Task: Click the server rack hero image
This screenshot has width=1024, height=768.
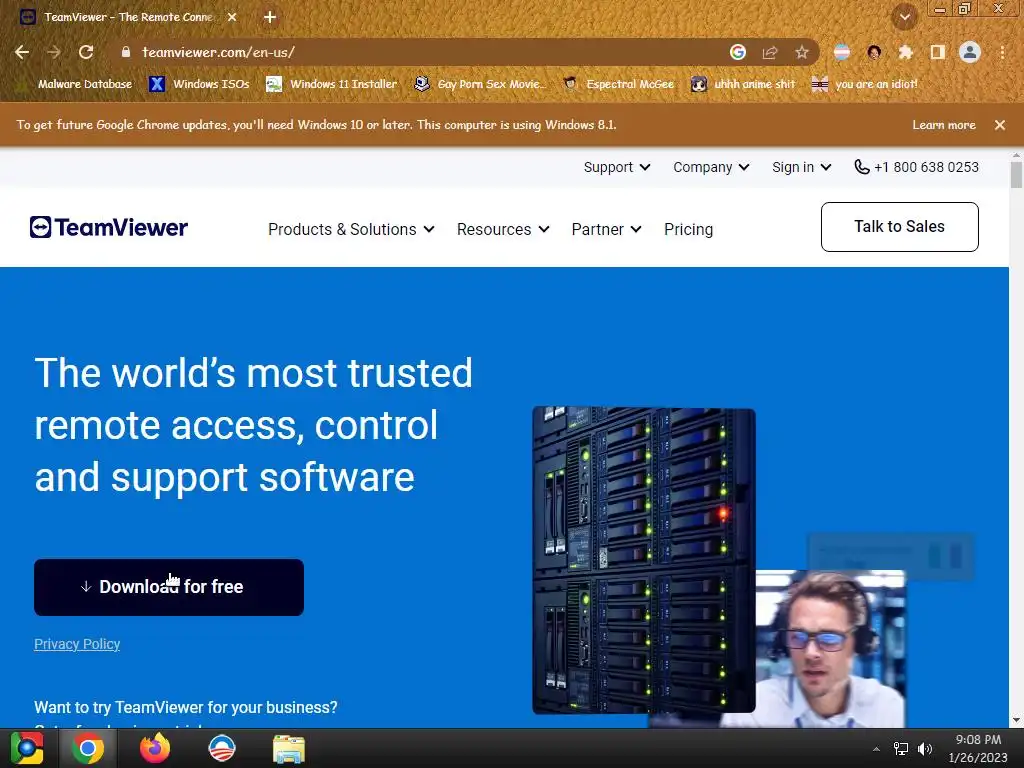Action: tap(643, 559)
